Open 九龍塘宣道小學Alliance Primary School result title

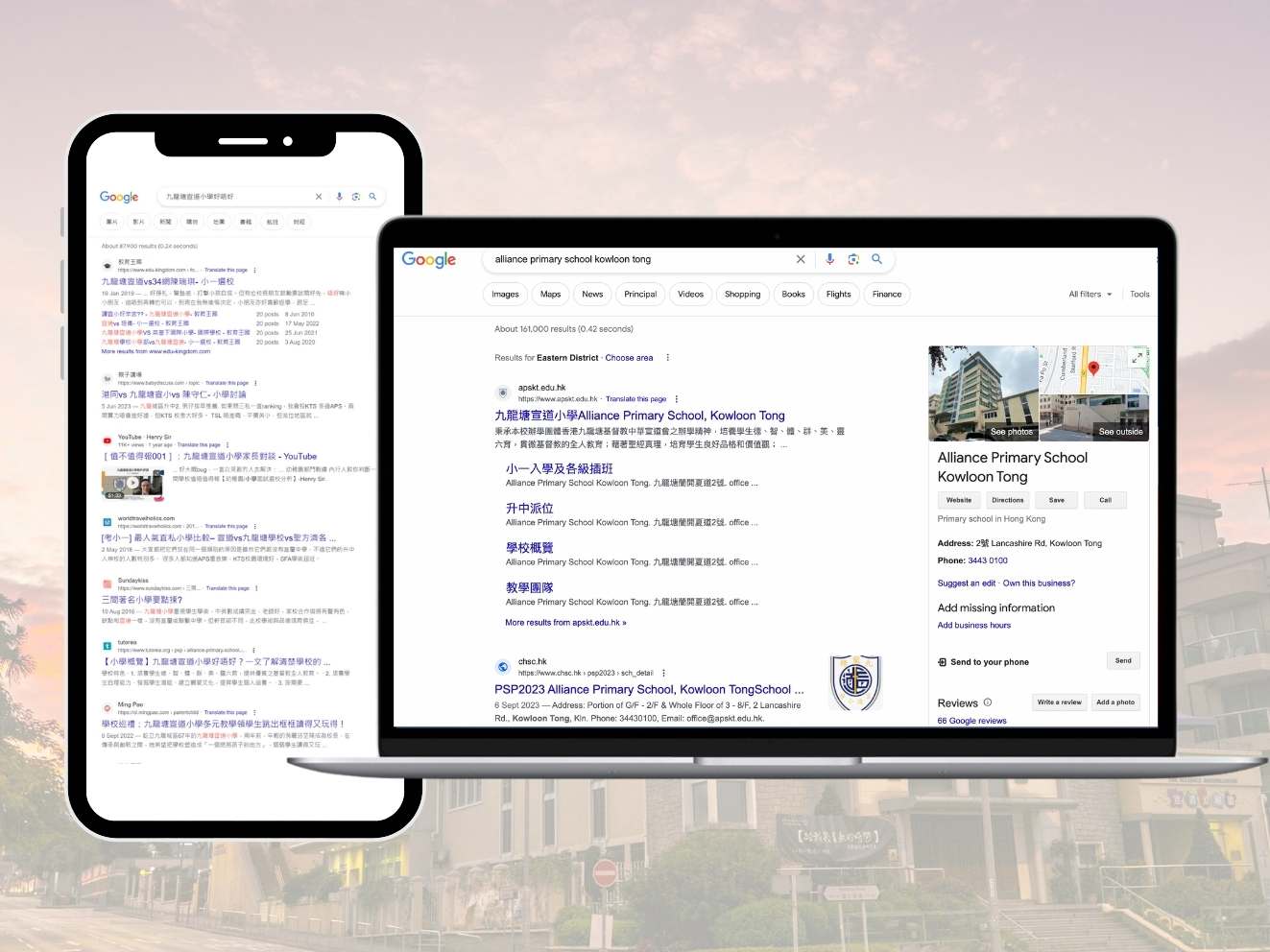tap(639, 416)
